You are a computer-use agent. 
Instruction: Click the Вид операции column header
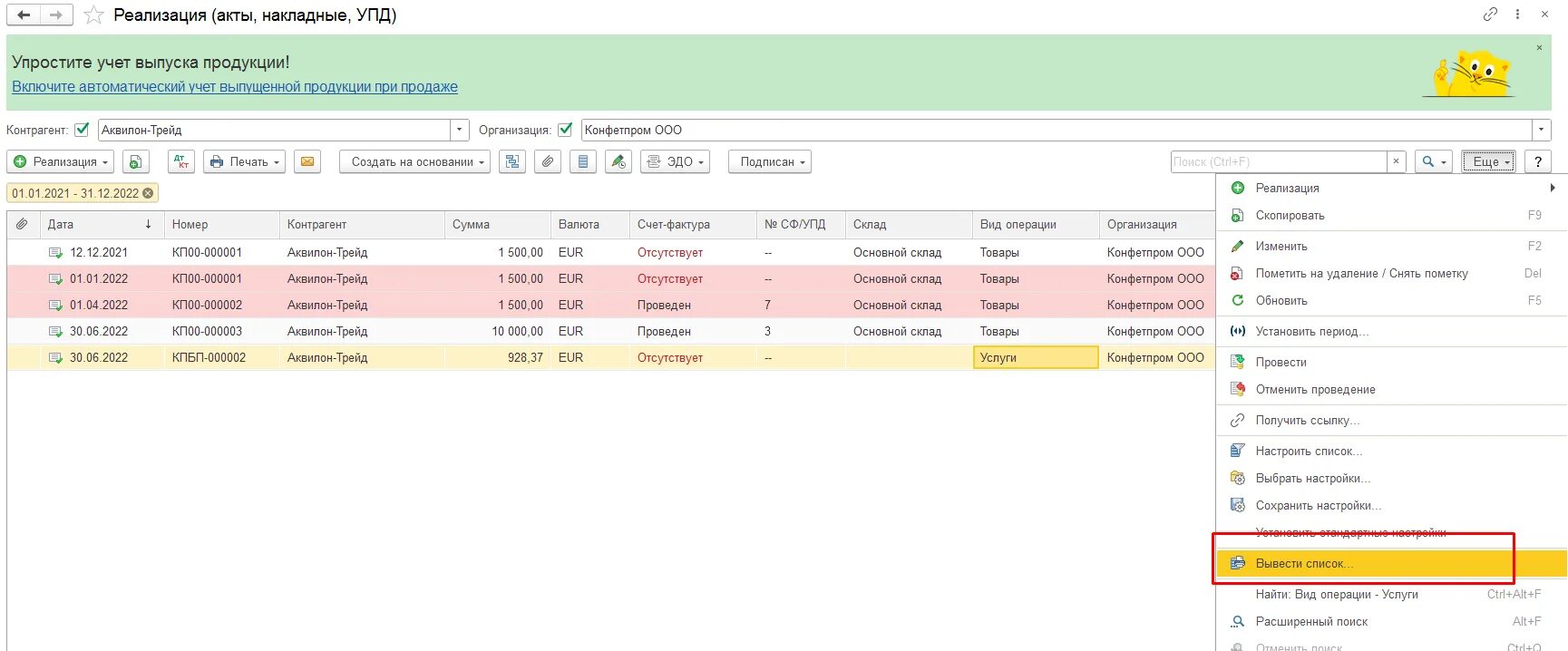point(1036,224)
